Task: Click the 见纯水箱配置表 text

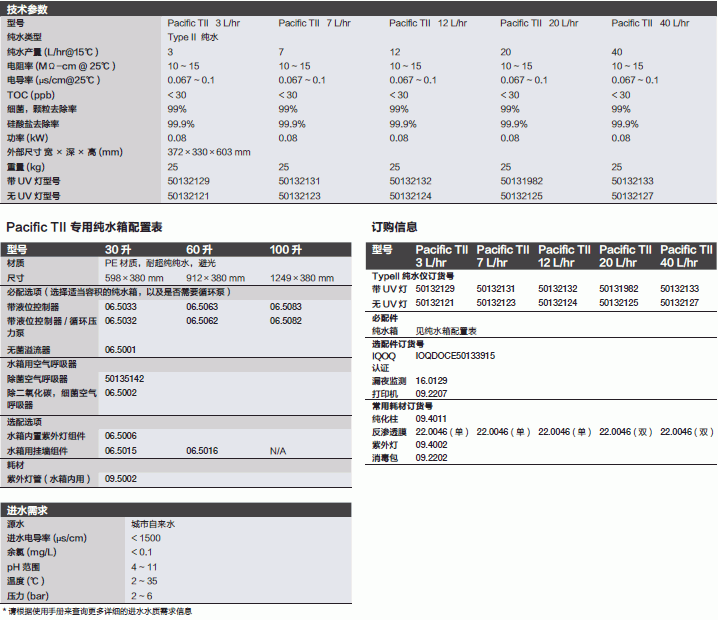Action: point(446,331)
